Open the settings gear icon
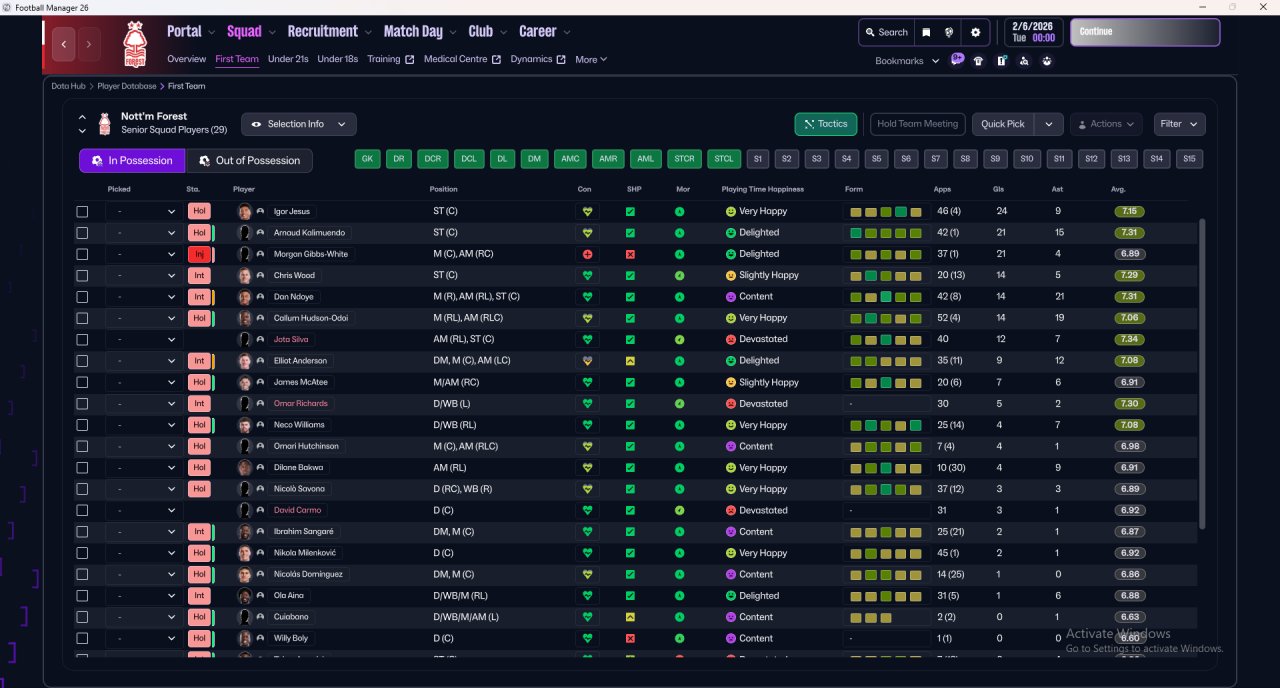 [x=975, y=32]
